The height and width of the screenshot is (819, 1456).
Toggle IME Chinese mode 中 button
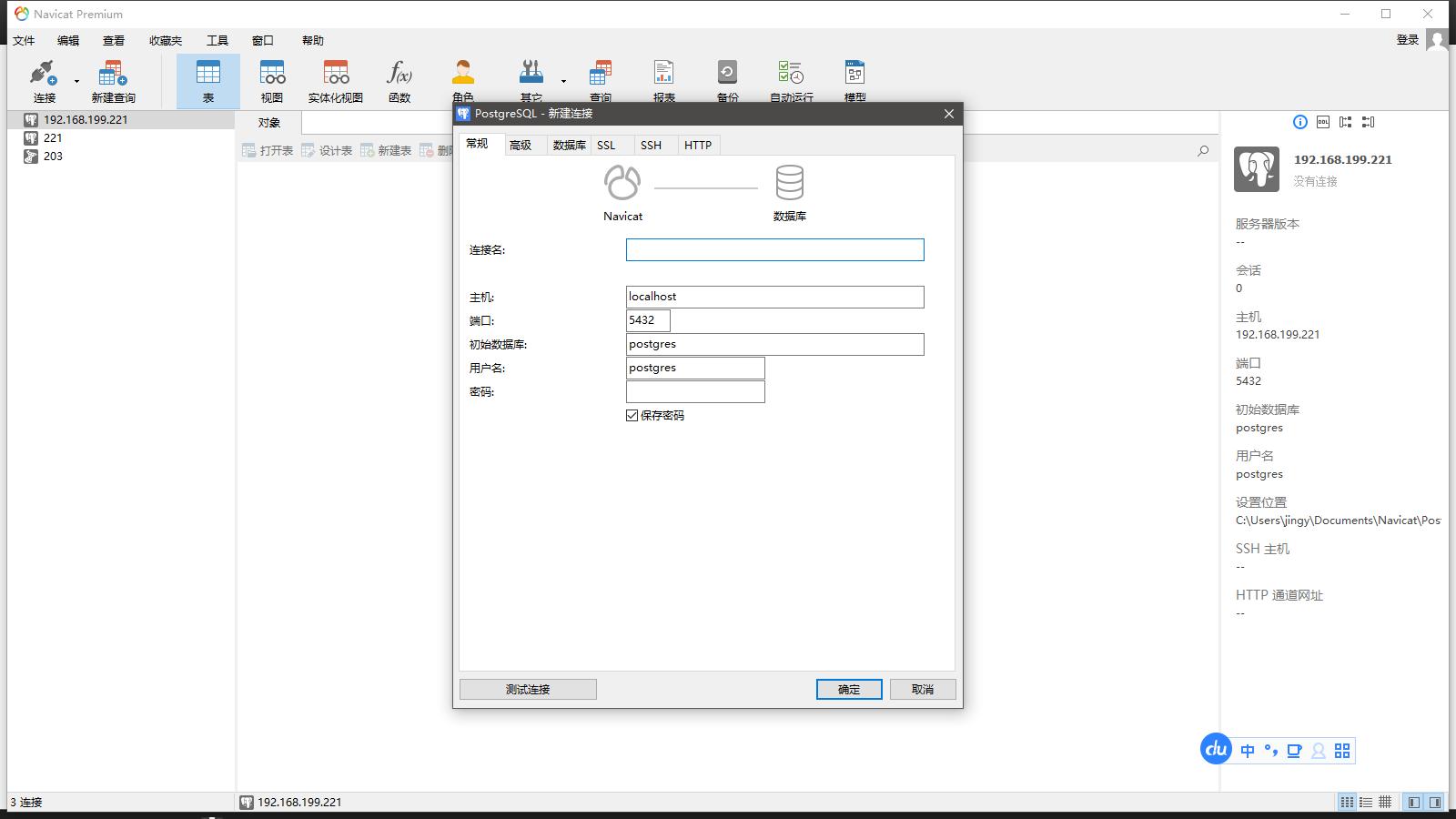[1248, 751]
